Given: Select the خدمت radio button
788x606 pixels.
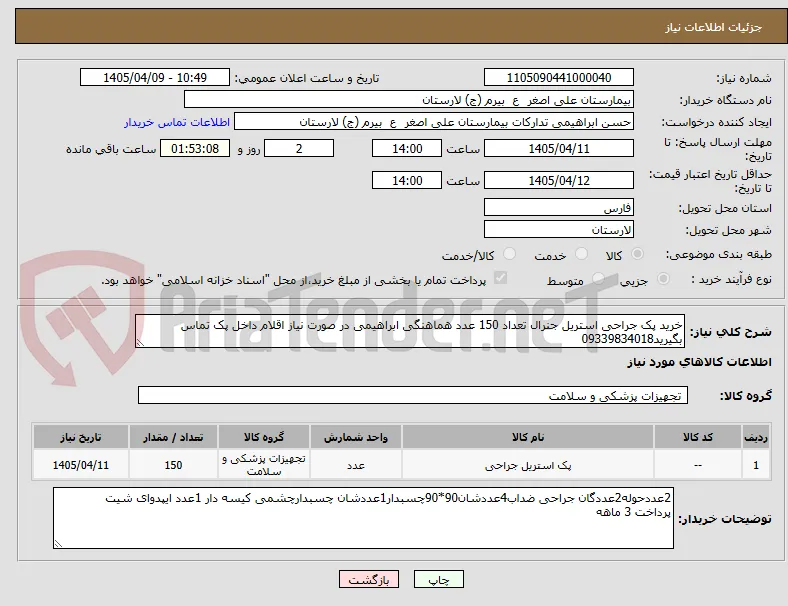Looking at the screenshot, I should pyautogui.click(x=581, y=254).
